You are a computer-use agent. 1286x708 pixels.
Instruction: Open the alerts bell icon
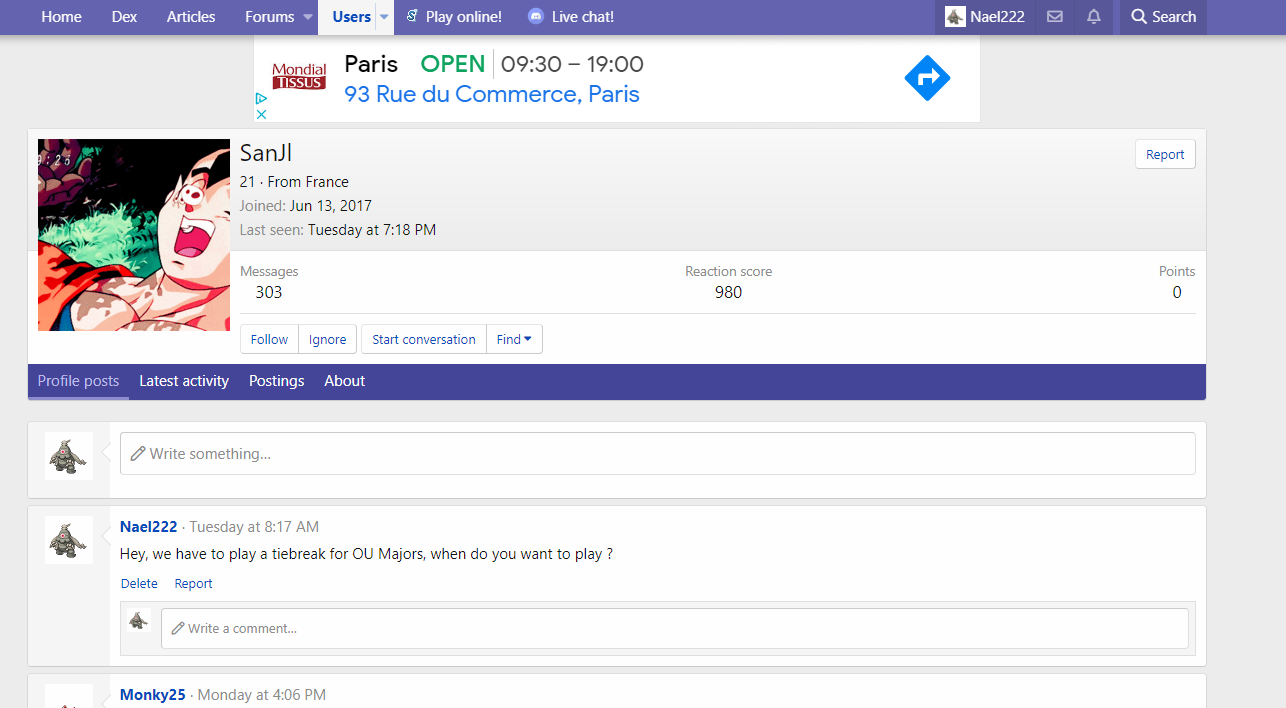(x=1094, y=17)
